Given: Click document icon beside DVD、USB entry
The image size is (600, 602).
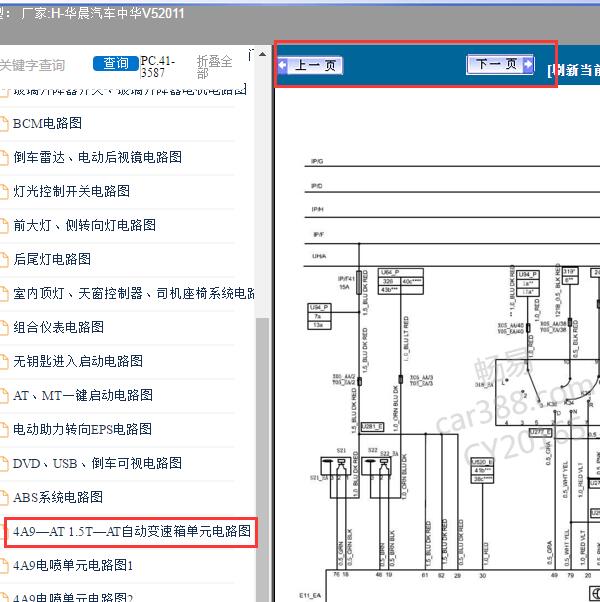Looking at the screenshot, I should 4,464.
